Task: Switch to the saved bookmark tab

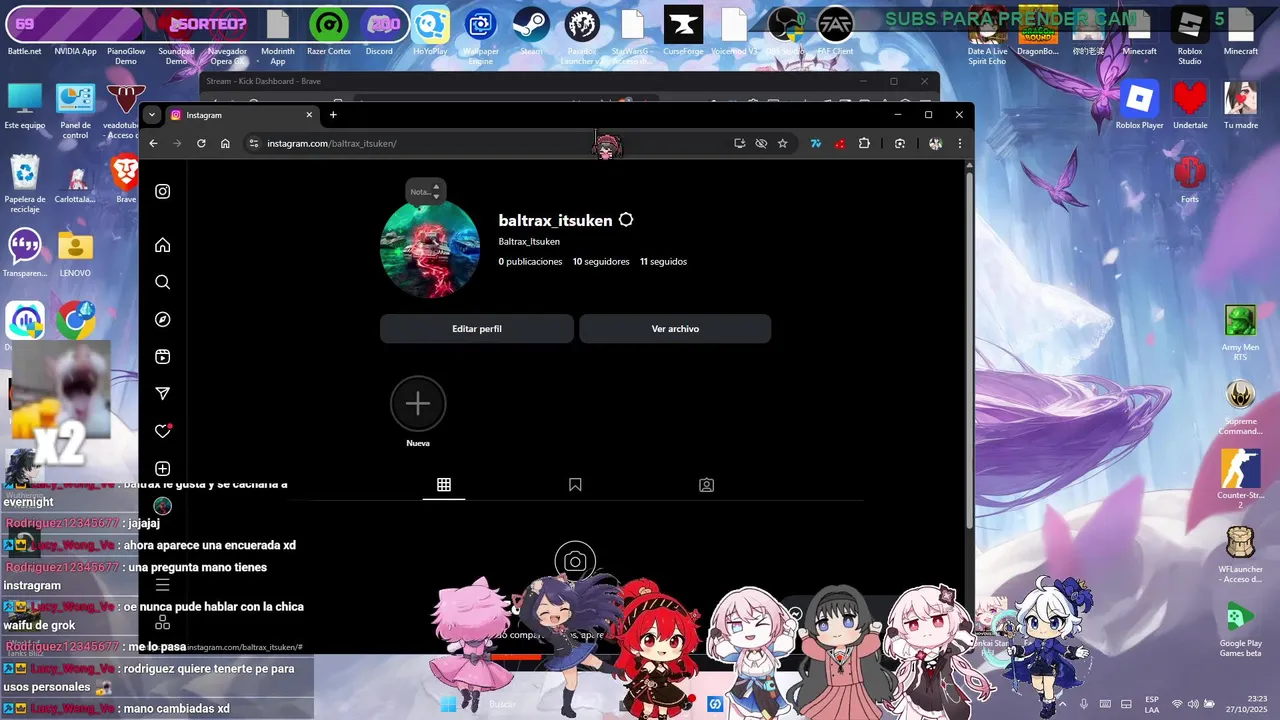Action: (575, 485)
